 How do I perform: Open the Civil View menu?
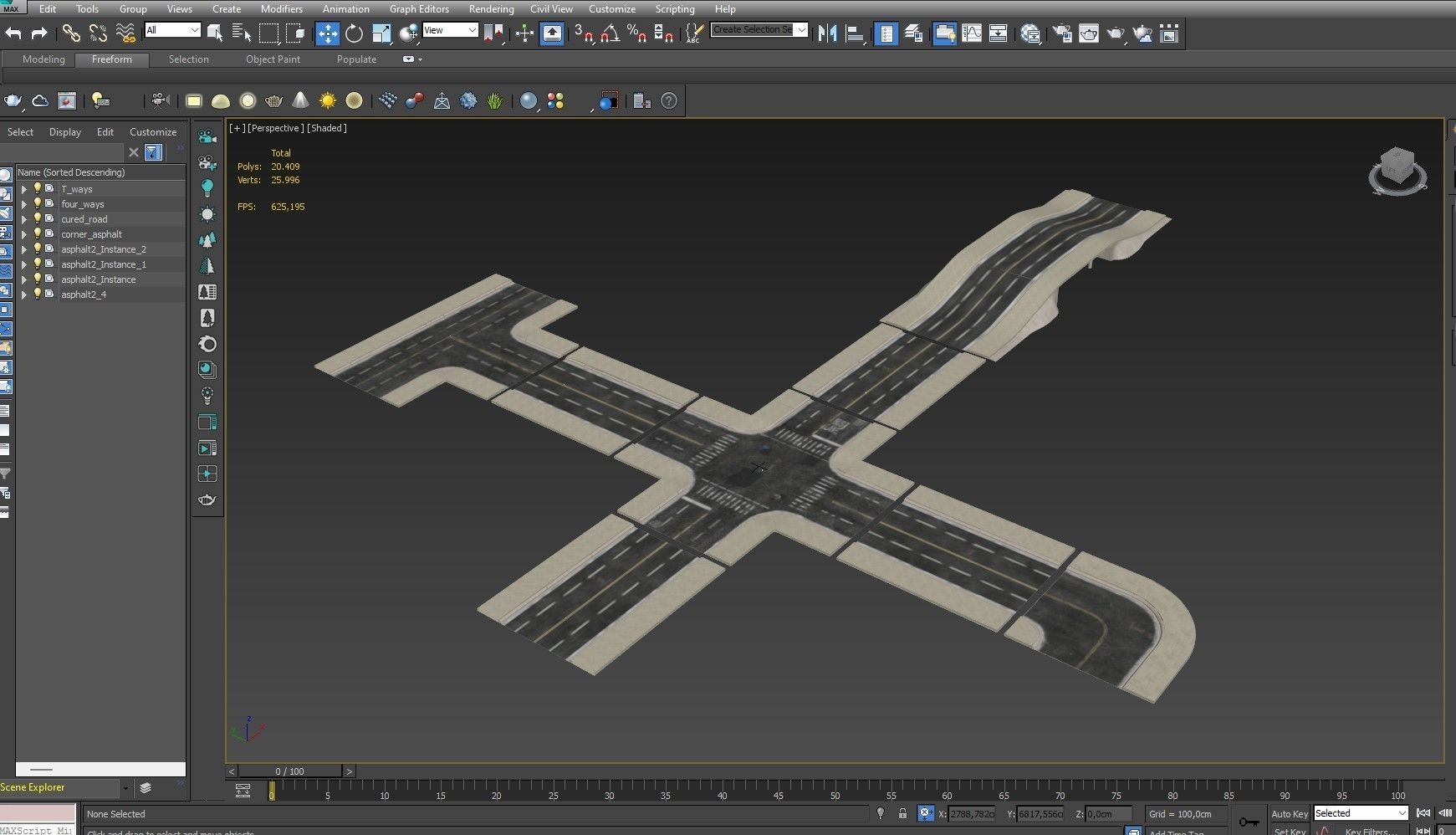click(x=551, y=9)
